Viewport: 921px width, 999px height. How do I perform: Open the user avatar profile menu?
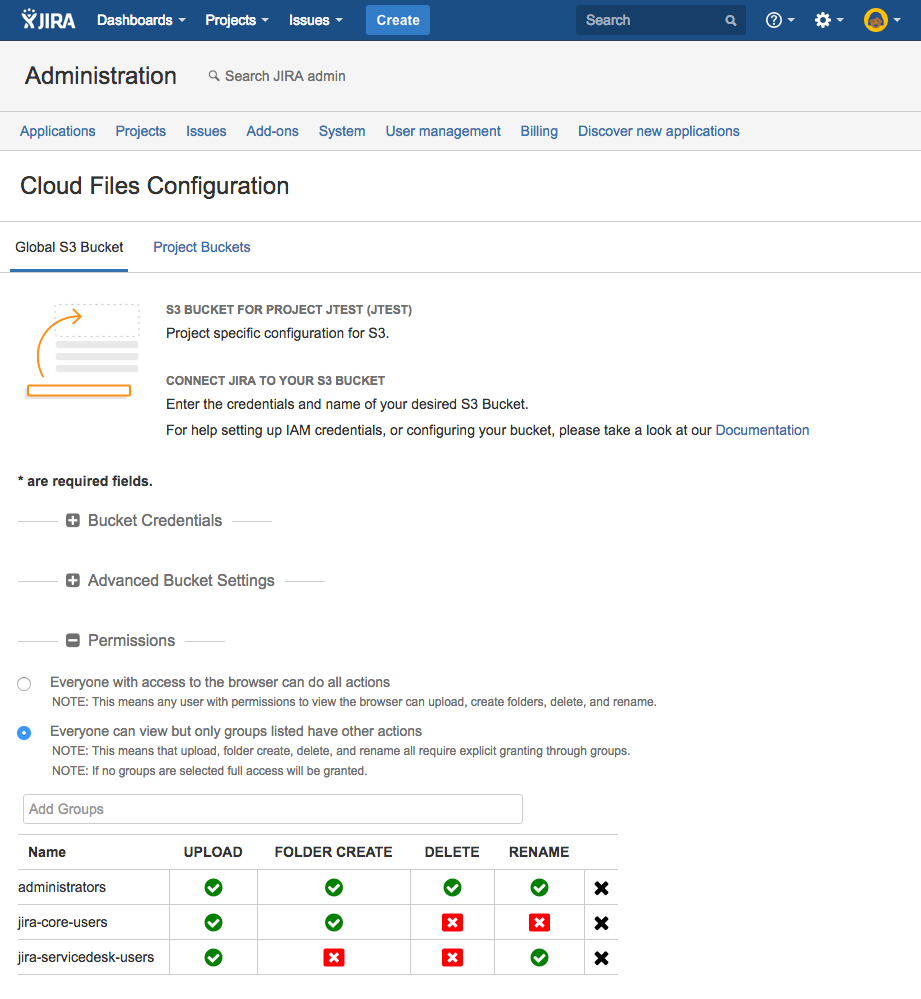pyautogui.click(x=882, y=20)
